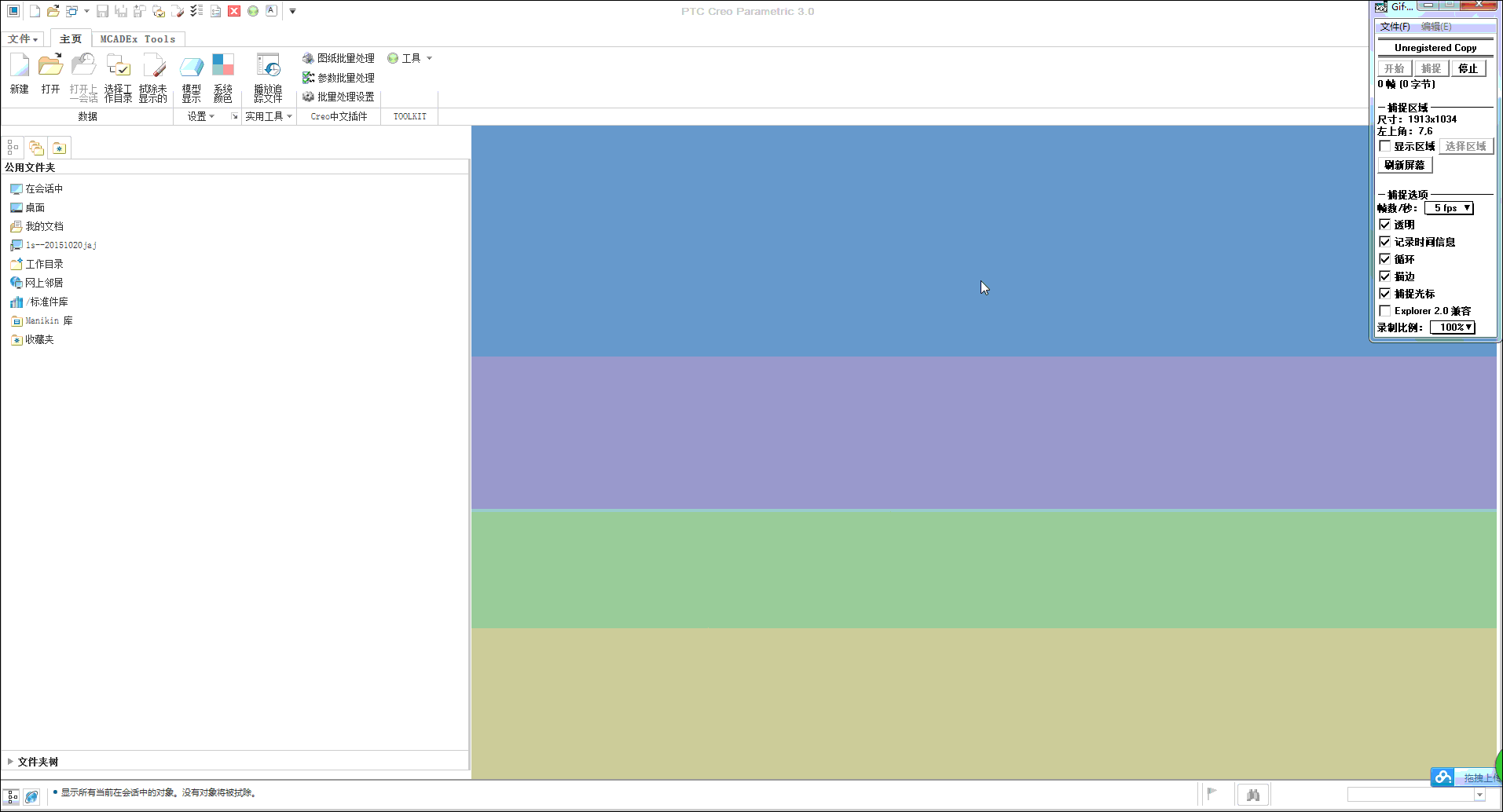
Task: Open 设置 group dialog launcher
Action: pos(234,116)
